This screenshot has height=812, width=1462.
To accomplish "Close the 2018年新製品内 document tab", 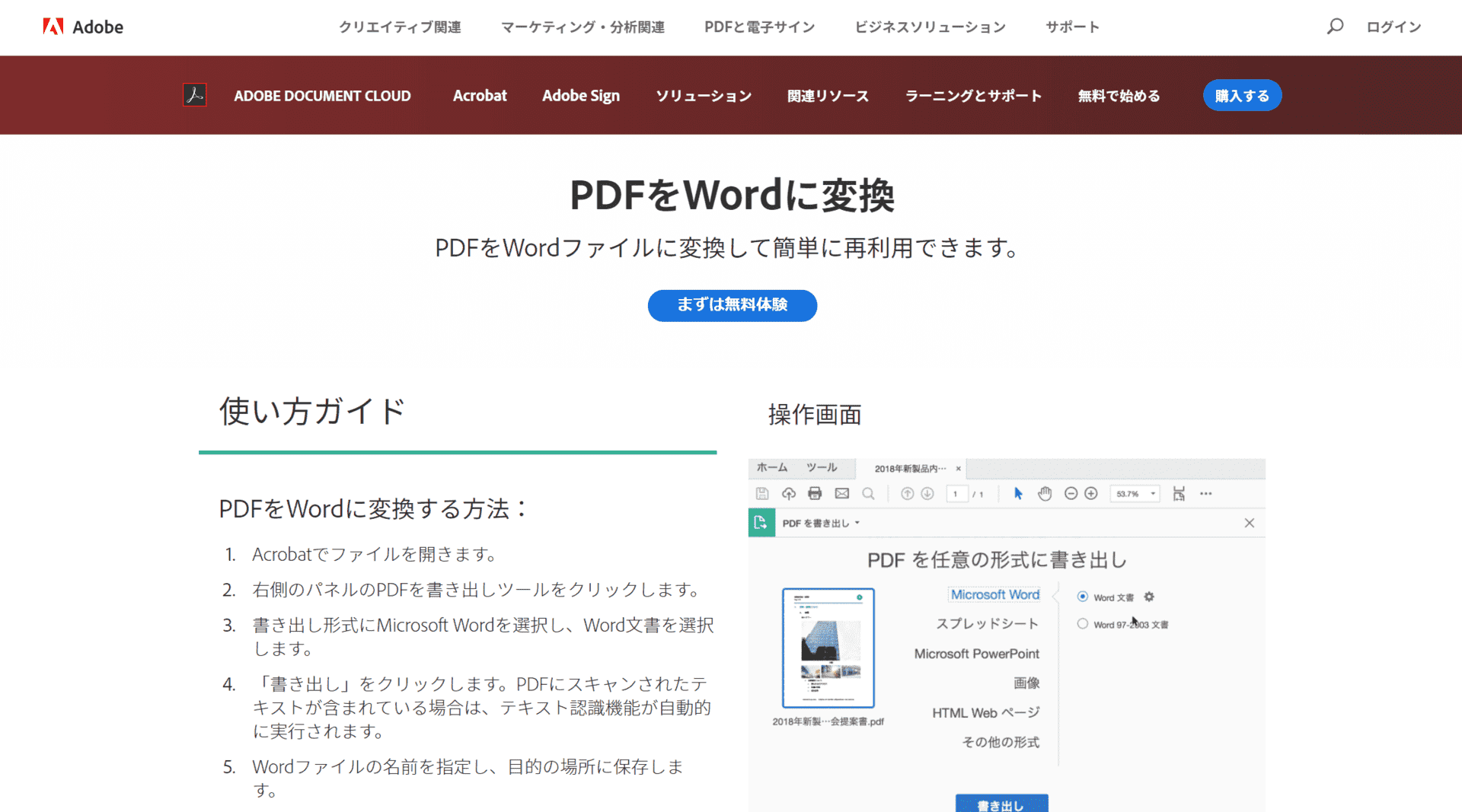I will click(959, 469).
